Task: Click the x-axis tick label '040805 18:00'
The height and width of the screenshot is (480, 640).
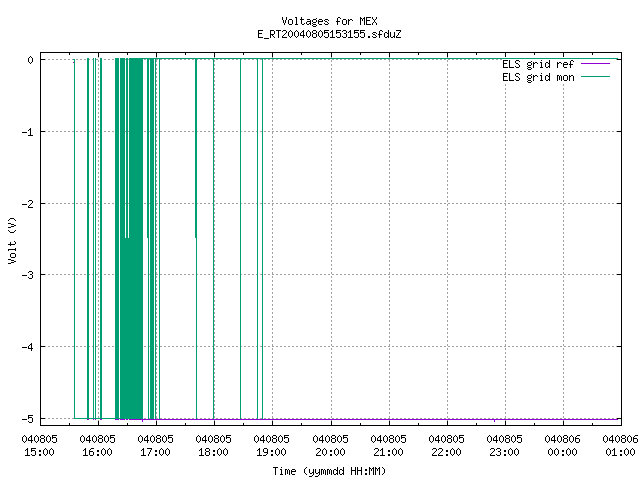Action: click(x=213, y=446)
